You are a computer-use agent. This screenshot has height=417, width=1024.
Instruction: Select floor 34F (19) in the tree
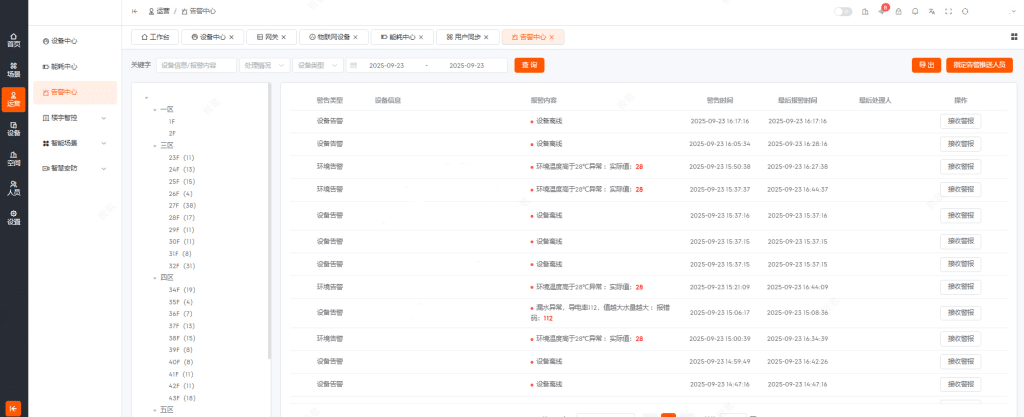click(x=182, y=290)
